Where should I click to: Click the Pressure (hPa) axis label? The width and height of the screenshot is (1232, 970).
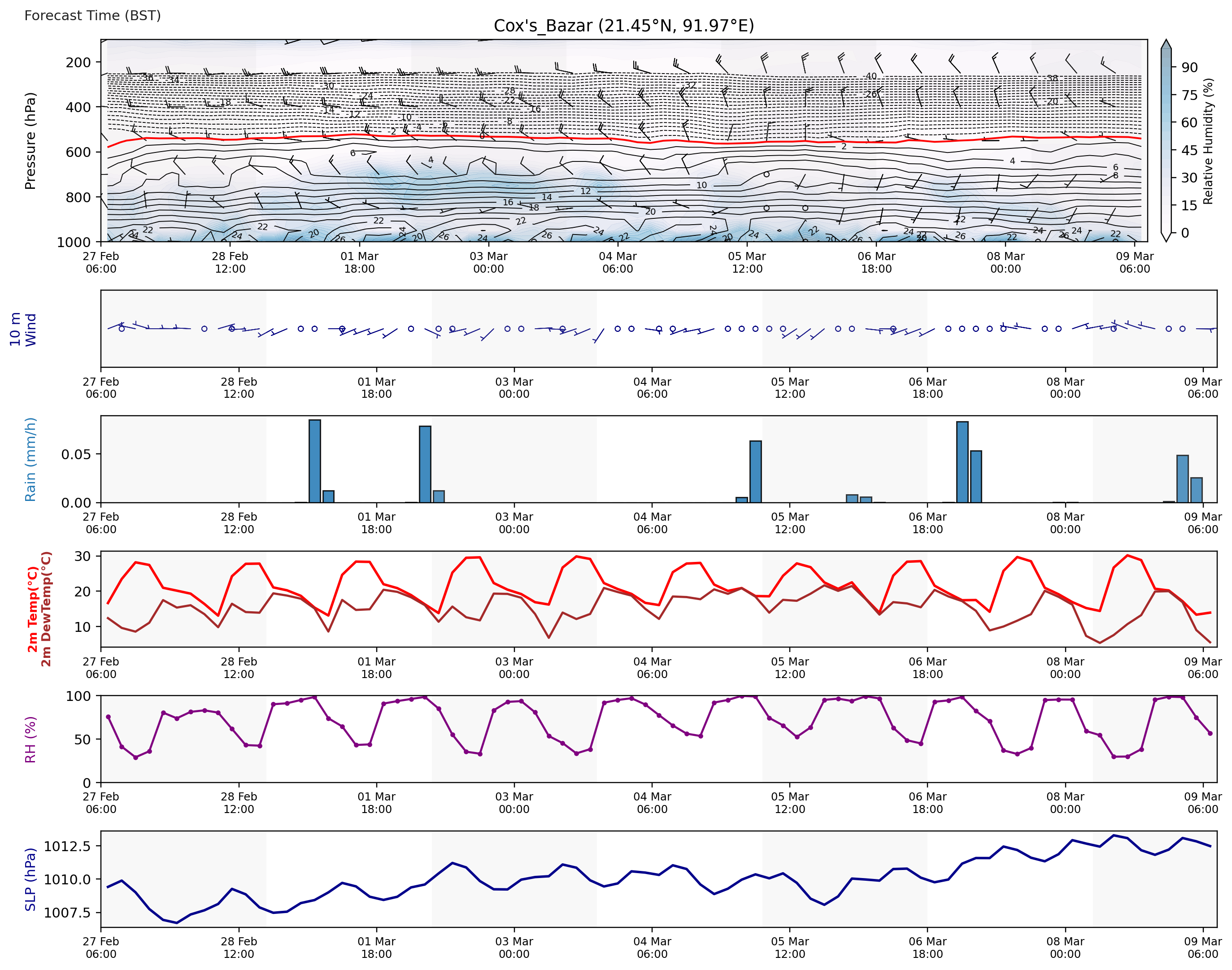tap(30, 140)
